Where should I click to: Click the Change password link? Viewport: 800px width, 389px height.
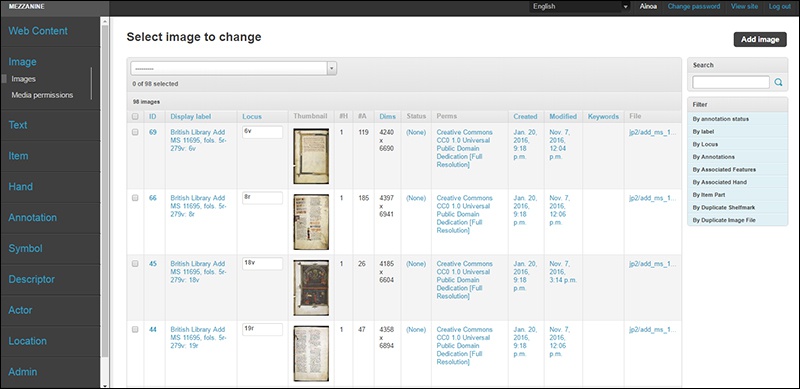click(694, 7)
